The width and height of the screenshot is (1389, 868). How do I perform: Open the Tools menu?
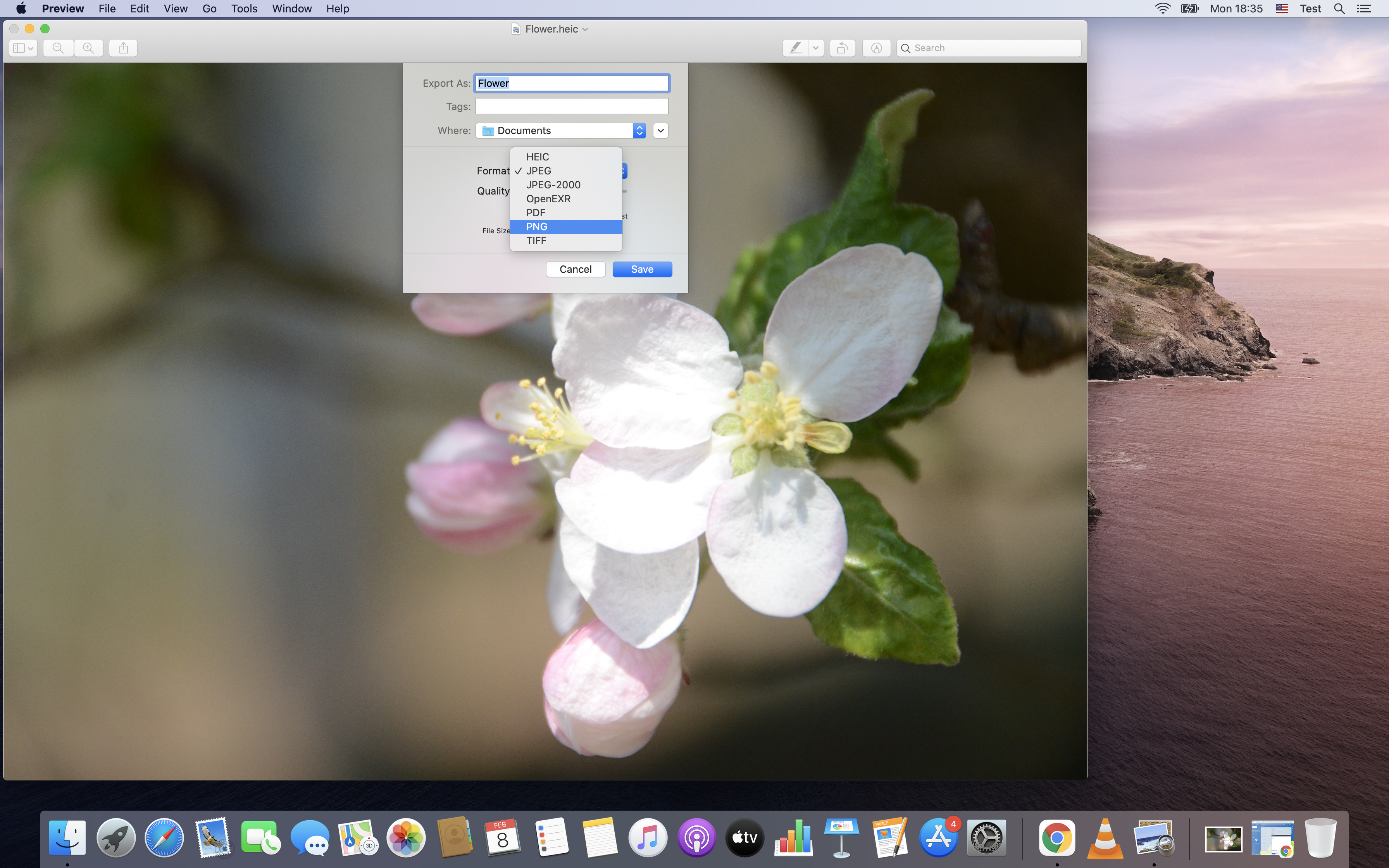tap(244, 9)
